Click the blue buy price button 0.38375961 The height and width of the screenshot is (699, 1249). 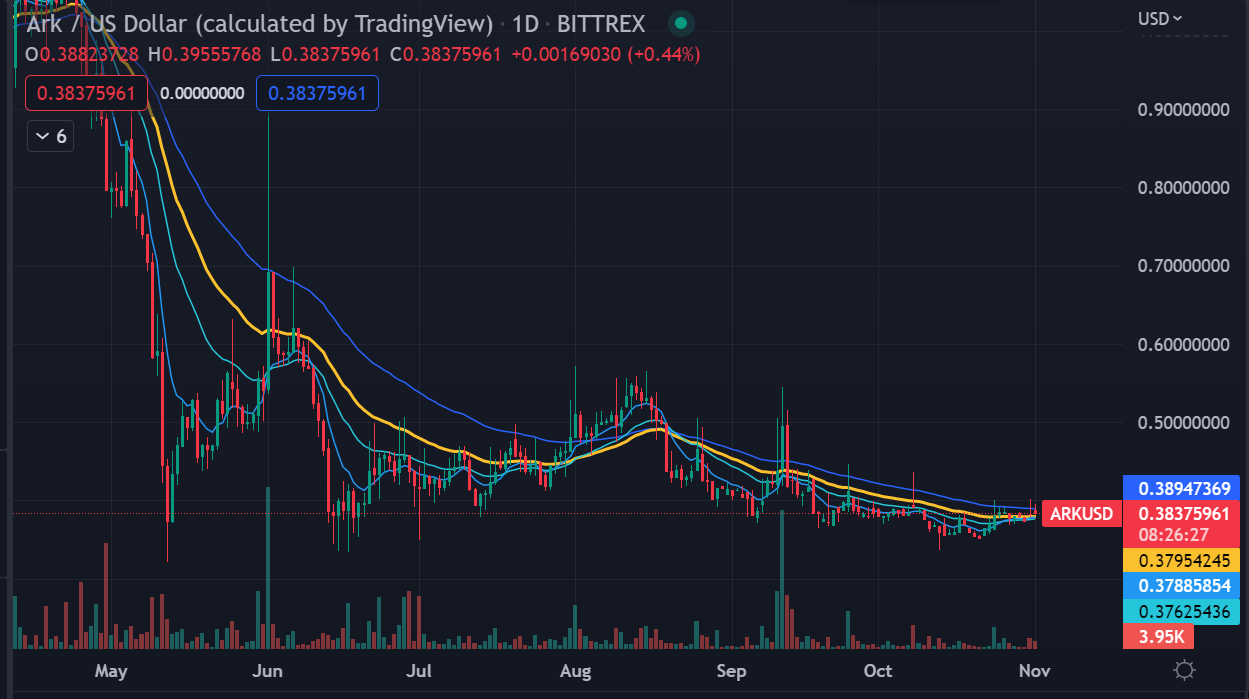click(317, 92)
